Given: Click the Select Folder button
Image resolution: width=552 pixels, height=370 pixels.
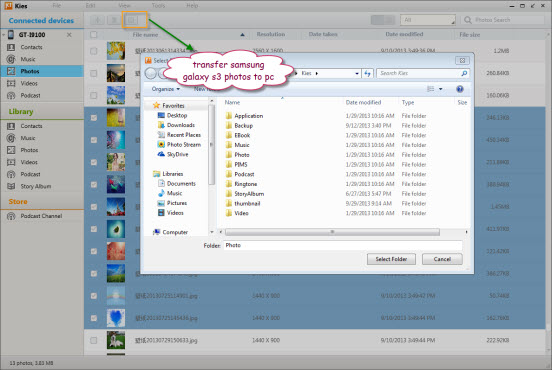Looking at the screenshot, I should click(391, 259).
